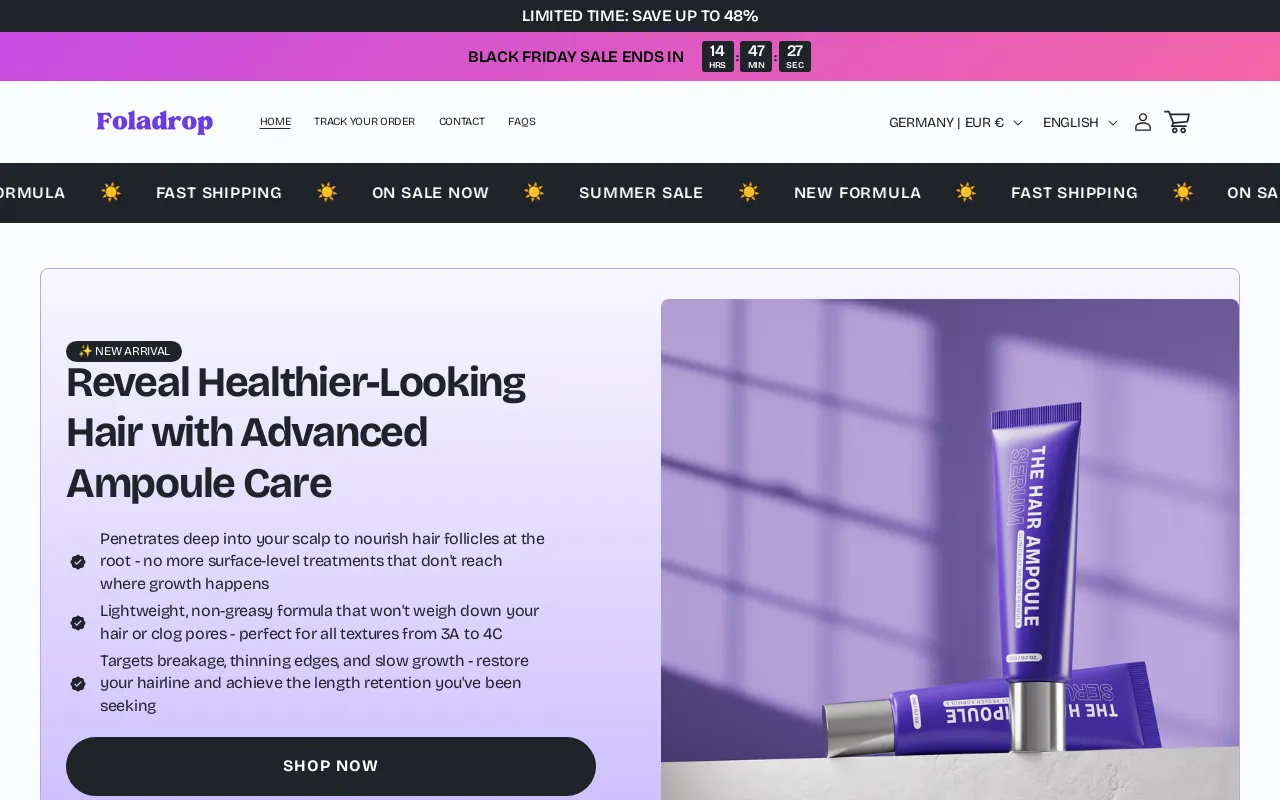The image size is (1280, 800).
Task: Open the account login icon
Action: 1142,122
